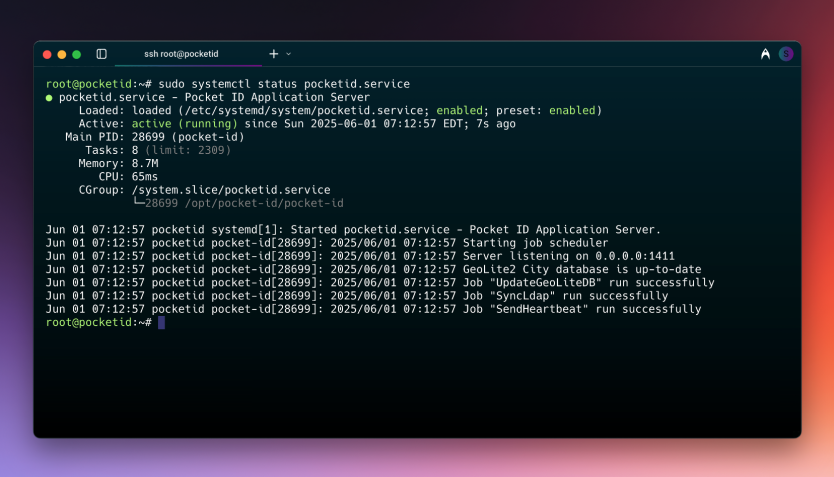This screenshot has width=834, height=477.
Task: Click the 'preset: enabled' text
Action: [x=546, y=111]
